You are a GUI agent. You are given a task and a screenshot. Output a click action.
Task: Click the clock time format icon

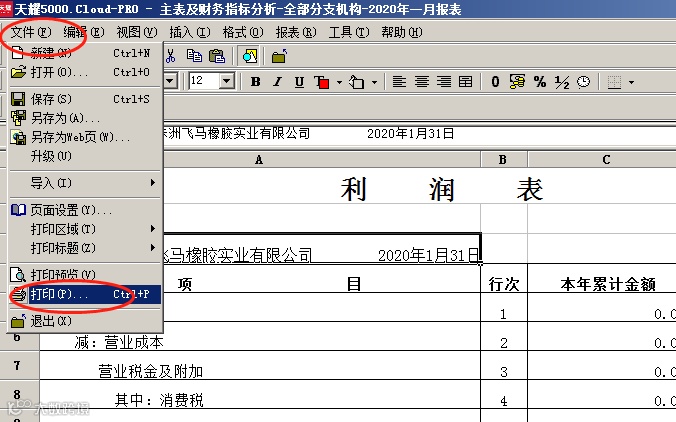click(583, 81)
